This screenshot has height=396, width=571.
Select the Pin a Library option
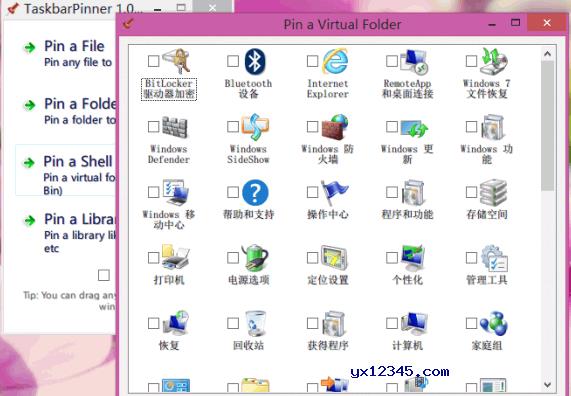click(68, 233)
